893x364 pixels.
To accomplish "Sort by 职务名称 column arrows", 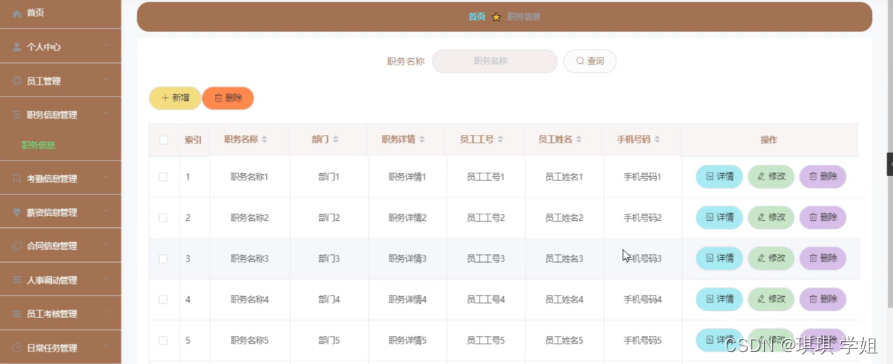I will pos(264,140).
